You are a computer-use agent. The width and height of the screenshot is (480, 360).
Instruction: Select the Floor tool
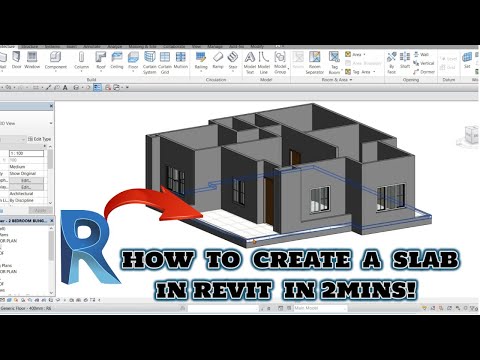click(x=133, y=61)
